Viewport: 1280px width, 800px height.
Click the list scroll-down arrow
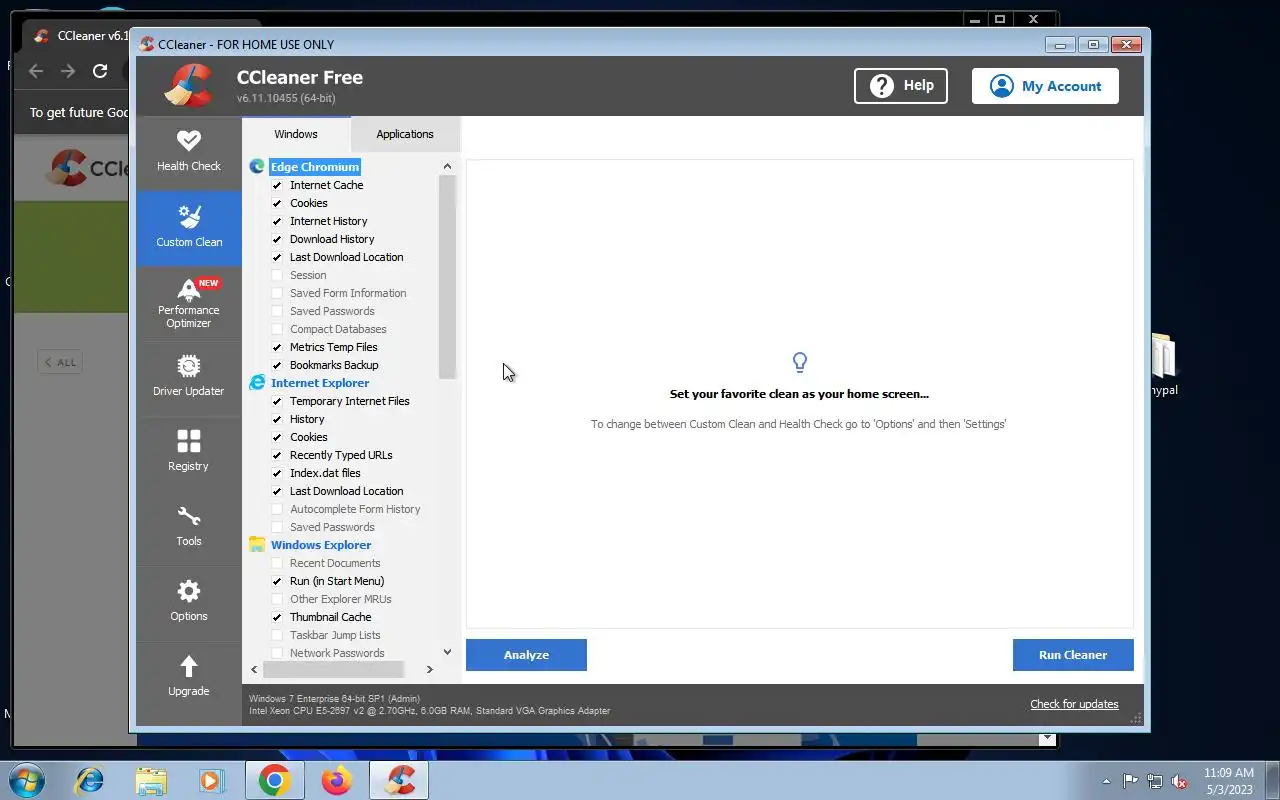tap(447, 652)
